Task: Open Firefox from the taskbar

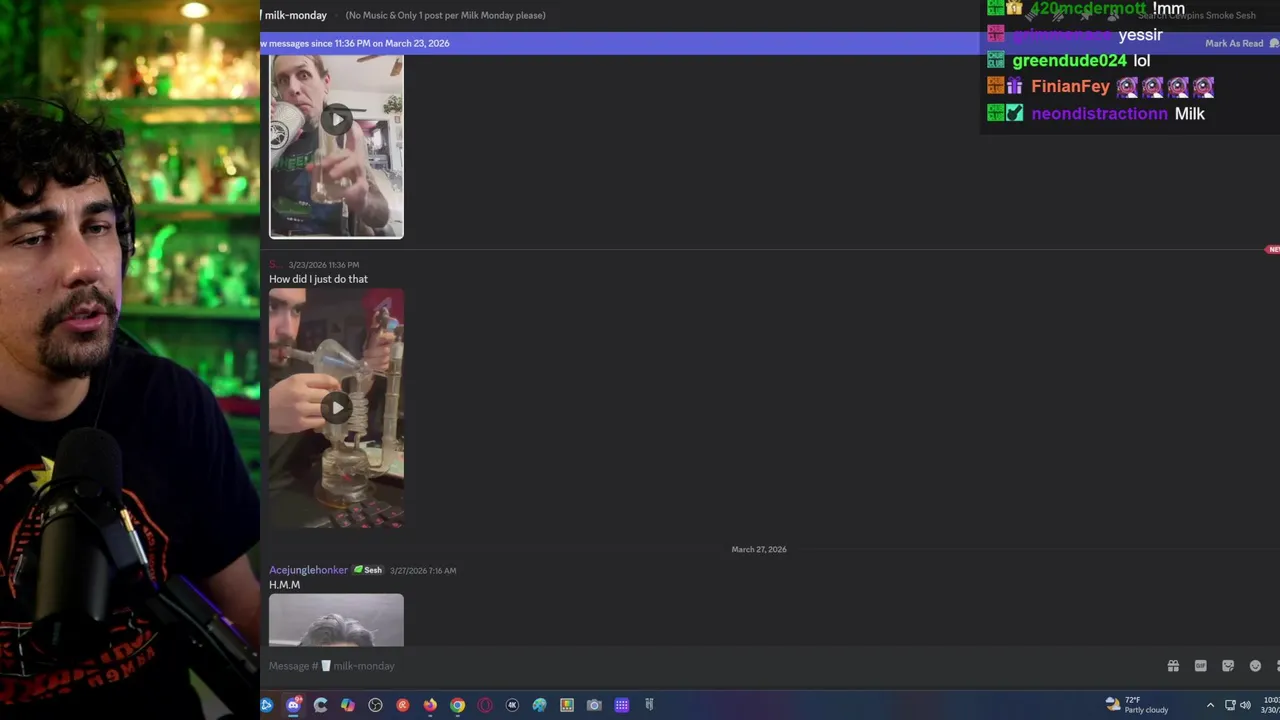Action: tap(430, 705)
